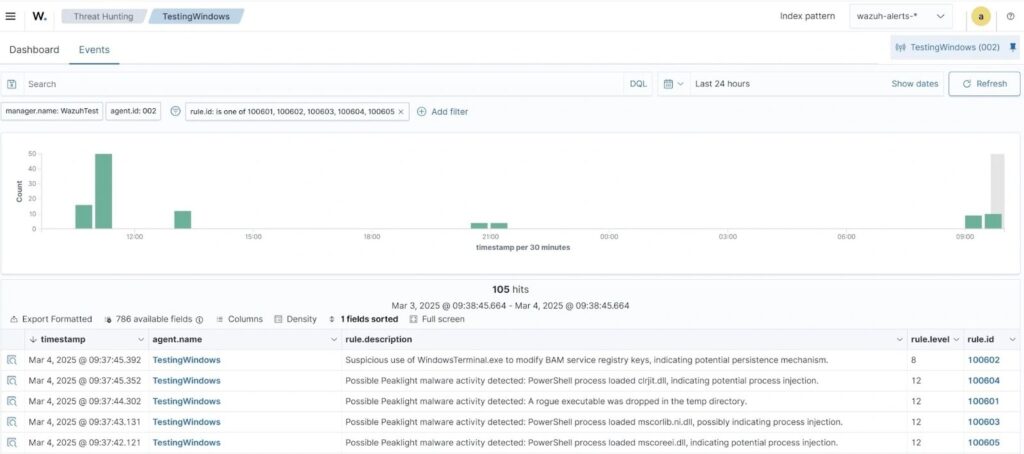Click Export Formatted
Screen dimensions: 1024x454
[51, 319]
